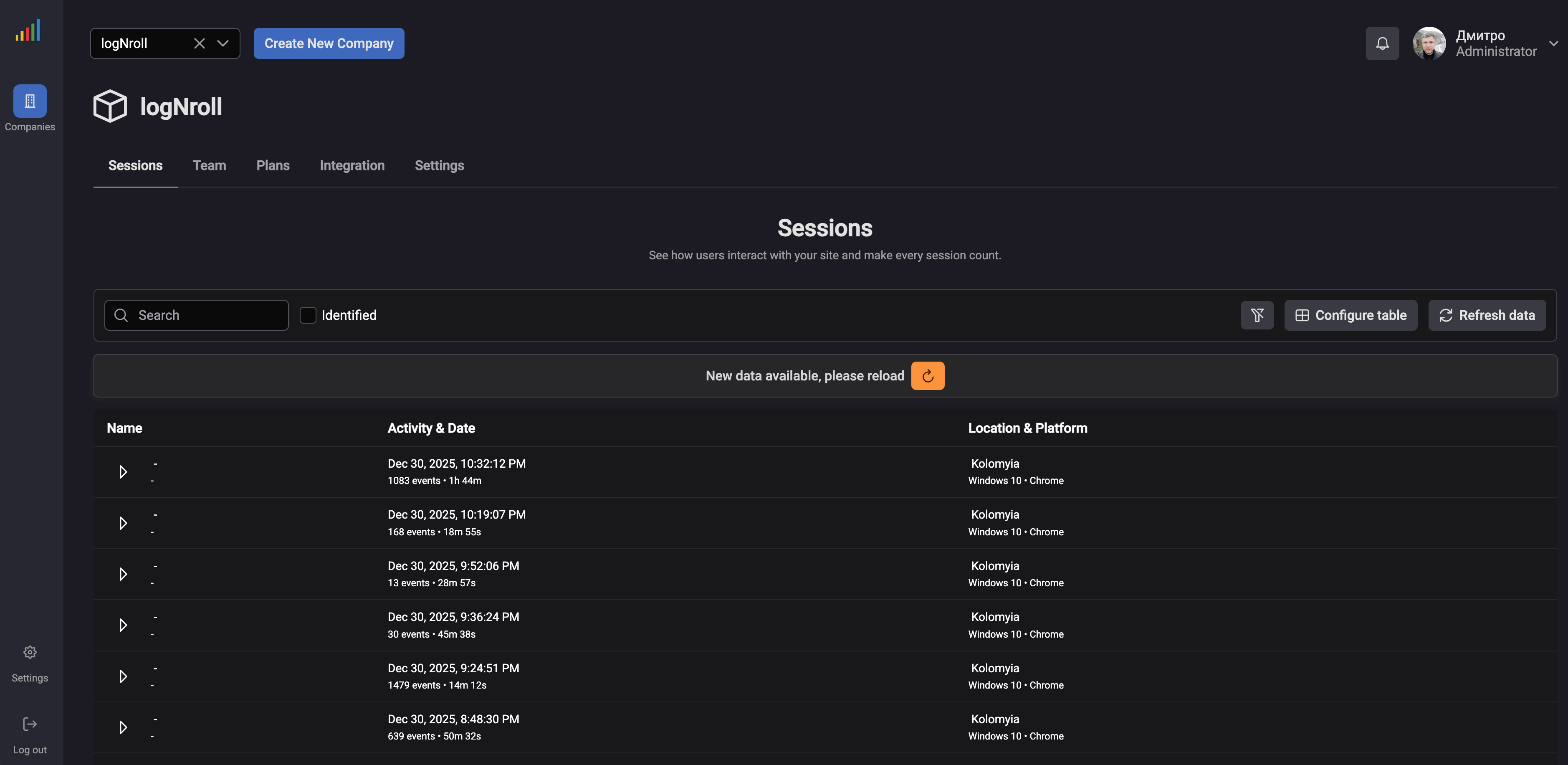Click the user avatar photo
The image size is (1568, 765).
(1429, 43)
